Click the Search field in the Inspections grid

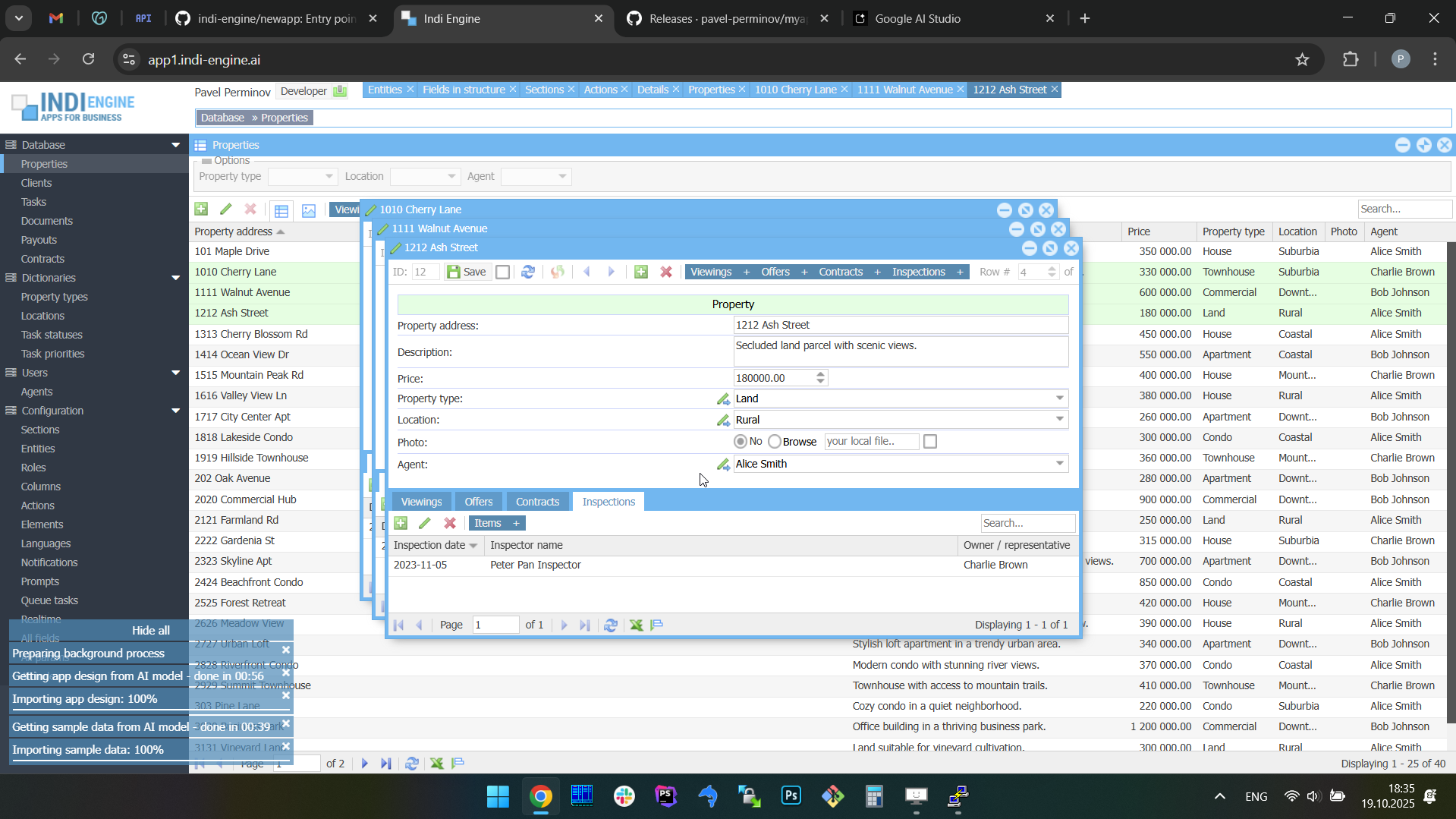[1027, 523]
